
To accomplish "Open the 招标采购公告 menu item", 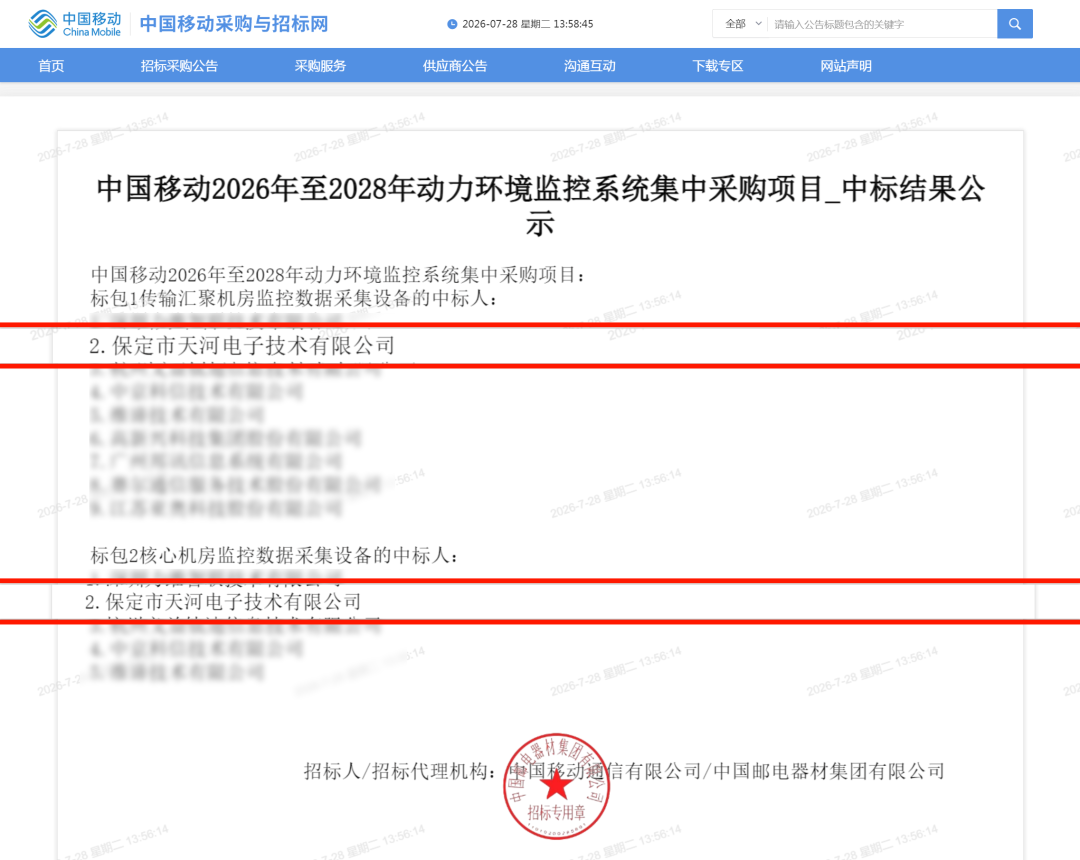I will pos(179,66).
